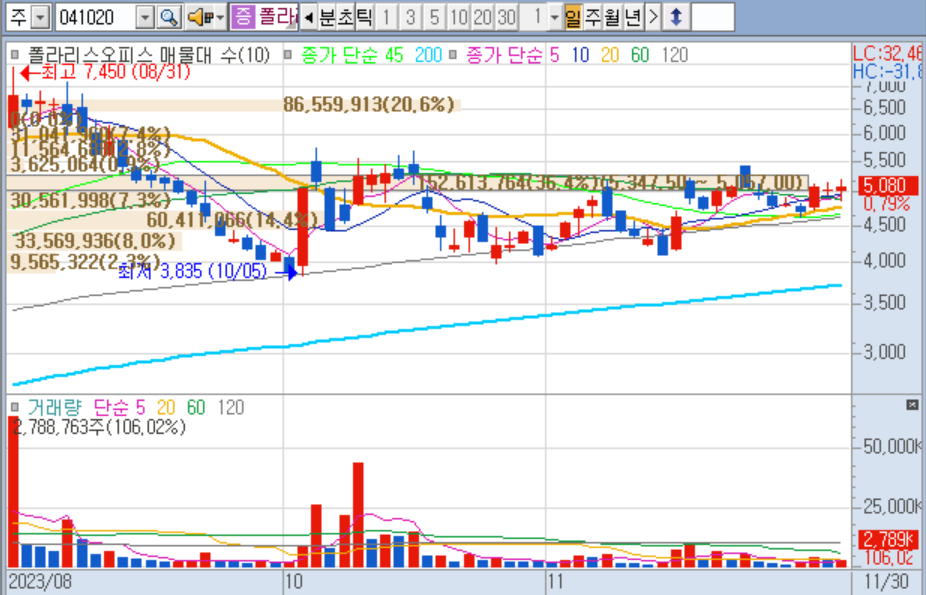Expand the dropdown arrow beside speaker icon

pyautogui.click(x=220, y=17)
